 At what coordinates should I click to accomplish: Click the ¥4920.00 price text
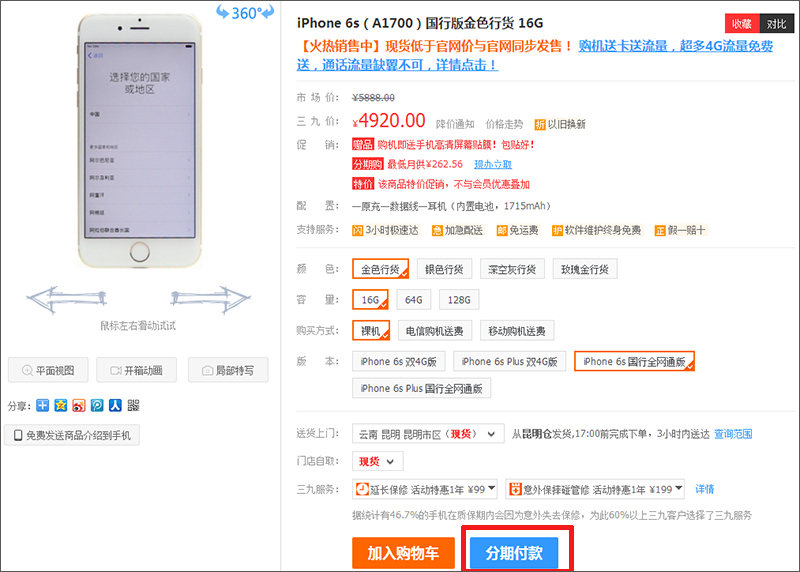[389, 121]
